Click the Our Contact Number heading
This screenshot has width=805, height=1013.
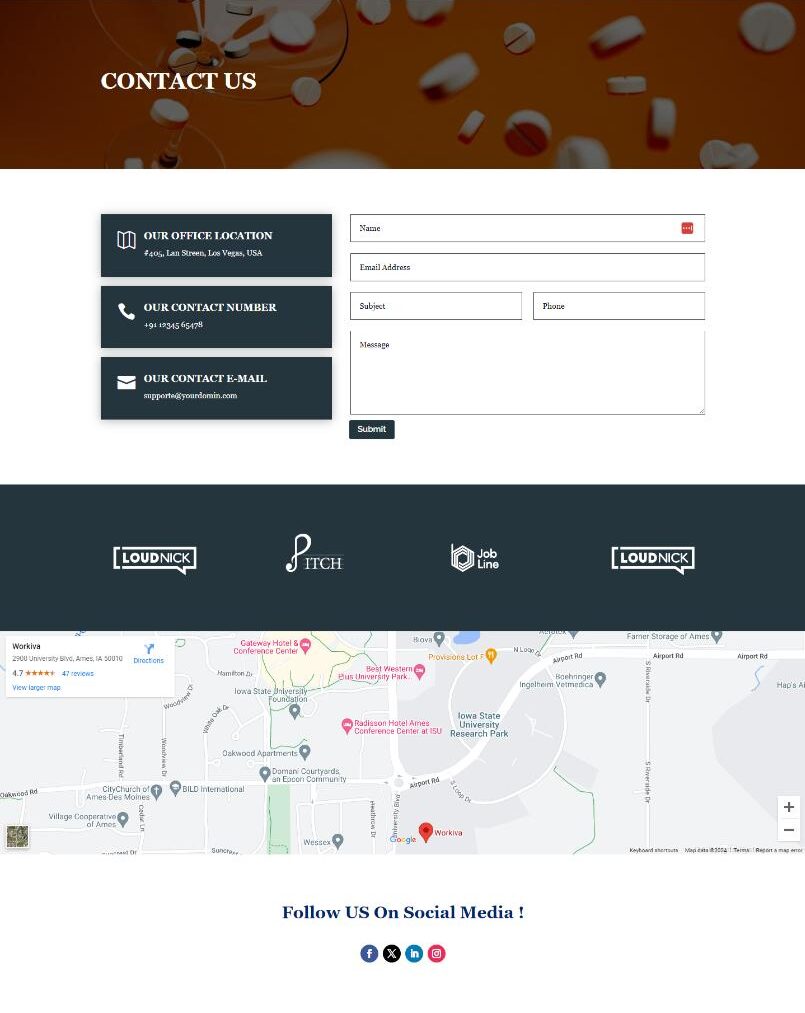(x=210, y=308)
